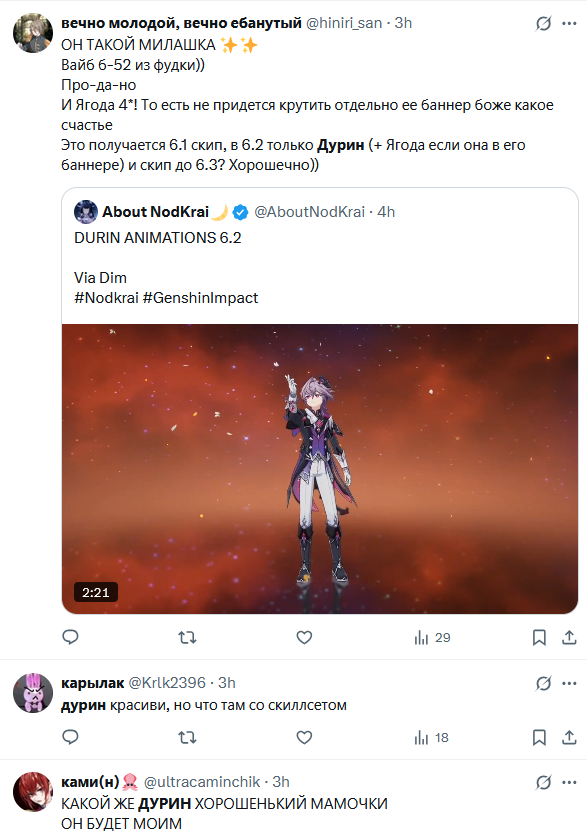Share the hiniri_san tweet

tap(569, 637)
